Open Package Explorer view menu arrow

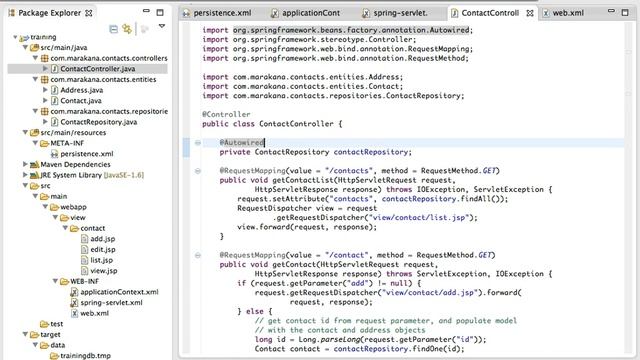(x=162, y=26)
